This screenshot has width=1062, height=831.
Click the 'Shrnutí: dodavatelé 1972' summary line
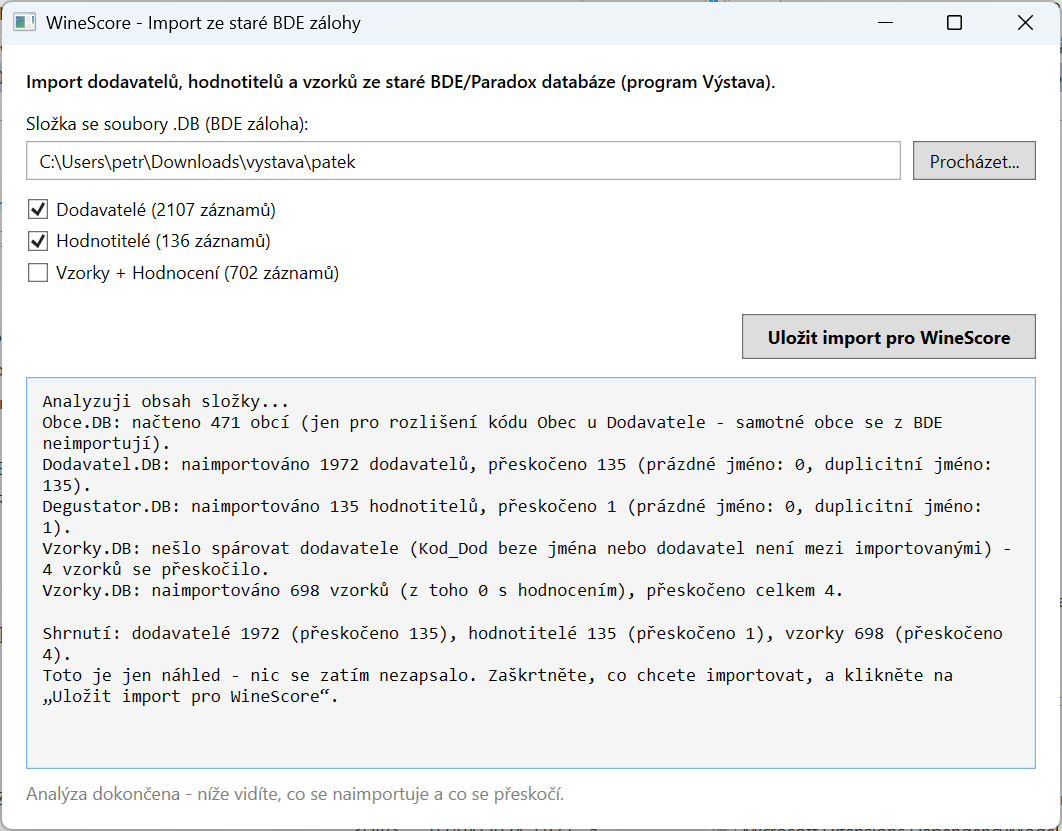tap(522, 643)
